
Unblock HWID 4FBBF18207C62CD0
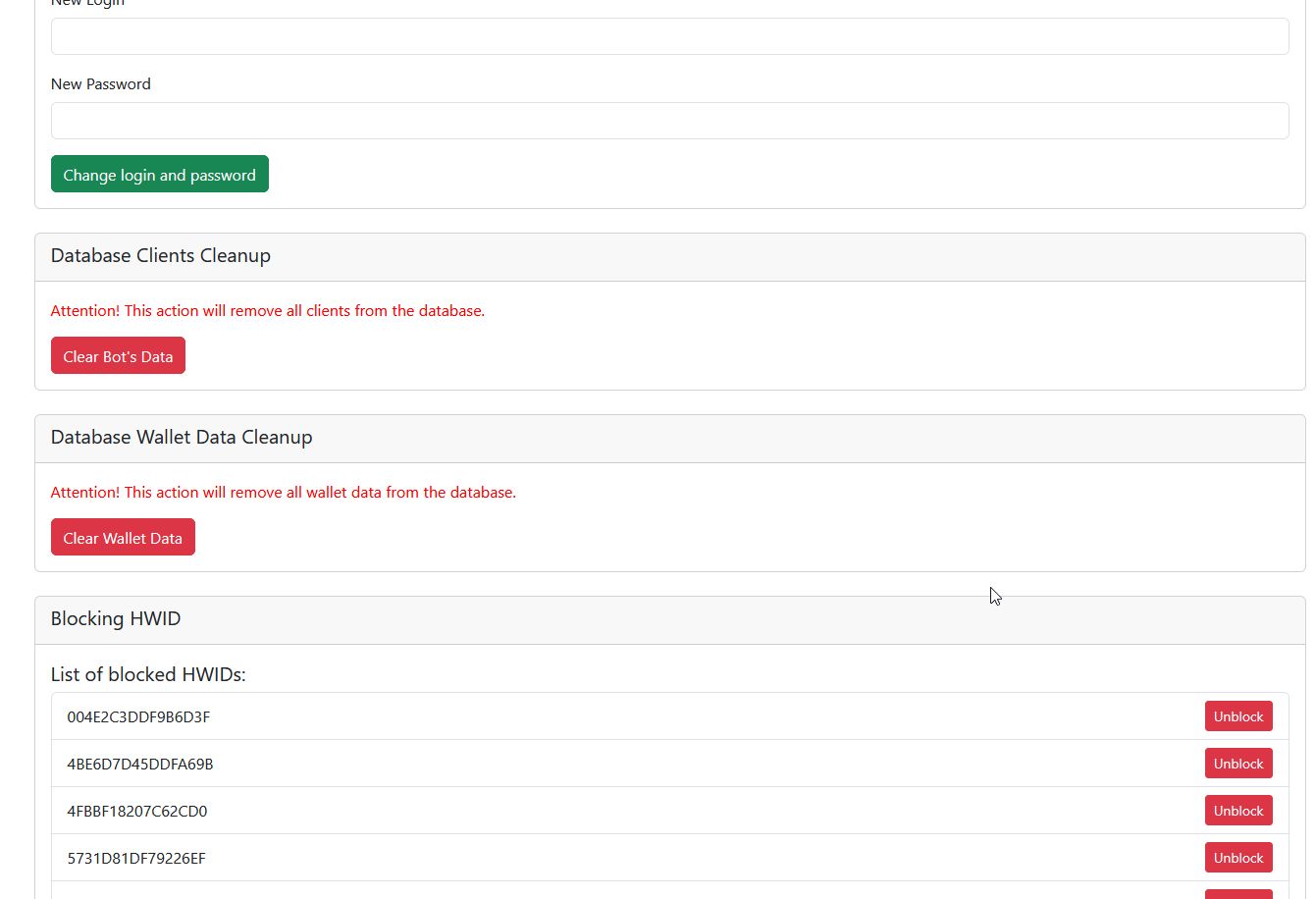(1238, 811)
